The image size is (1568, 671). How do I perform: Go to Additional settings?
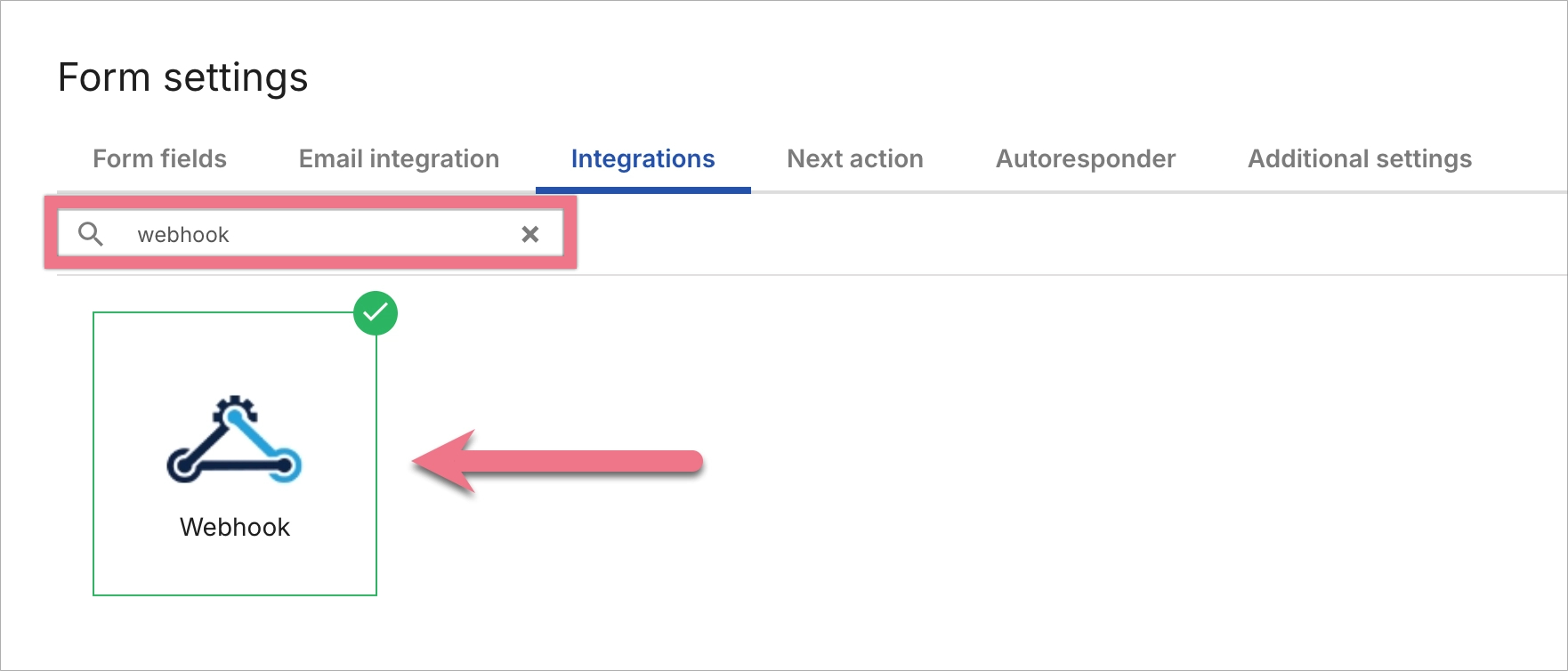click(1360, 158)
